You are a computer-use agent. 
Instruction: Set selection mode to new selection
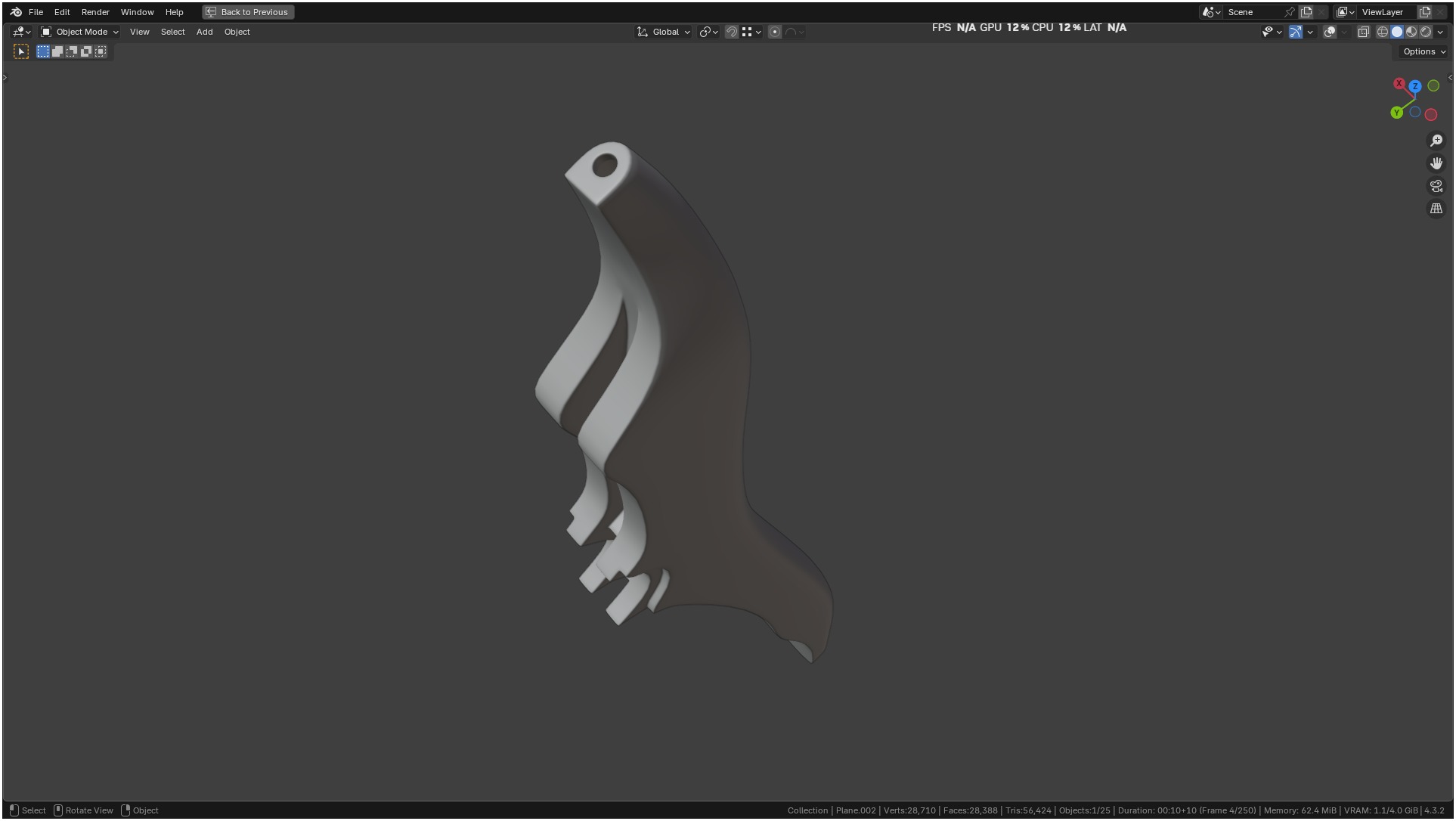coord(43,51)
